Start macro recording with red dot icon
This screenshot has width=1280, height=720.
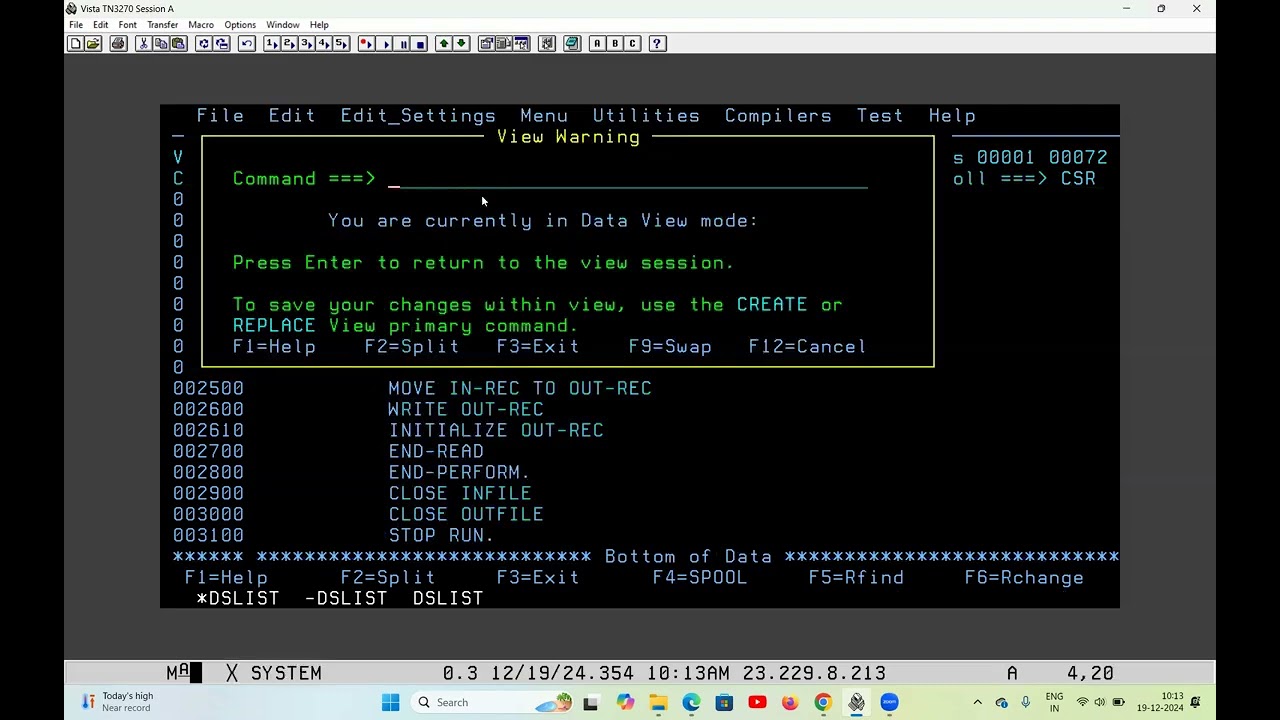[366, 44]
